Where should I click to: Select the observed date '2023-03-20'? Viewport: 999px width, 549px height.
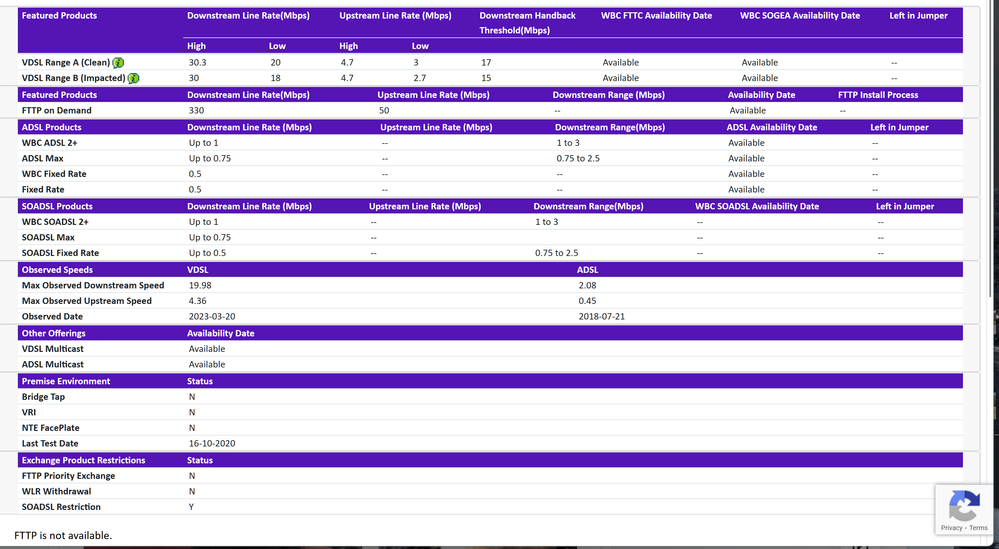coord(212,317)
